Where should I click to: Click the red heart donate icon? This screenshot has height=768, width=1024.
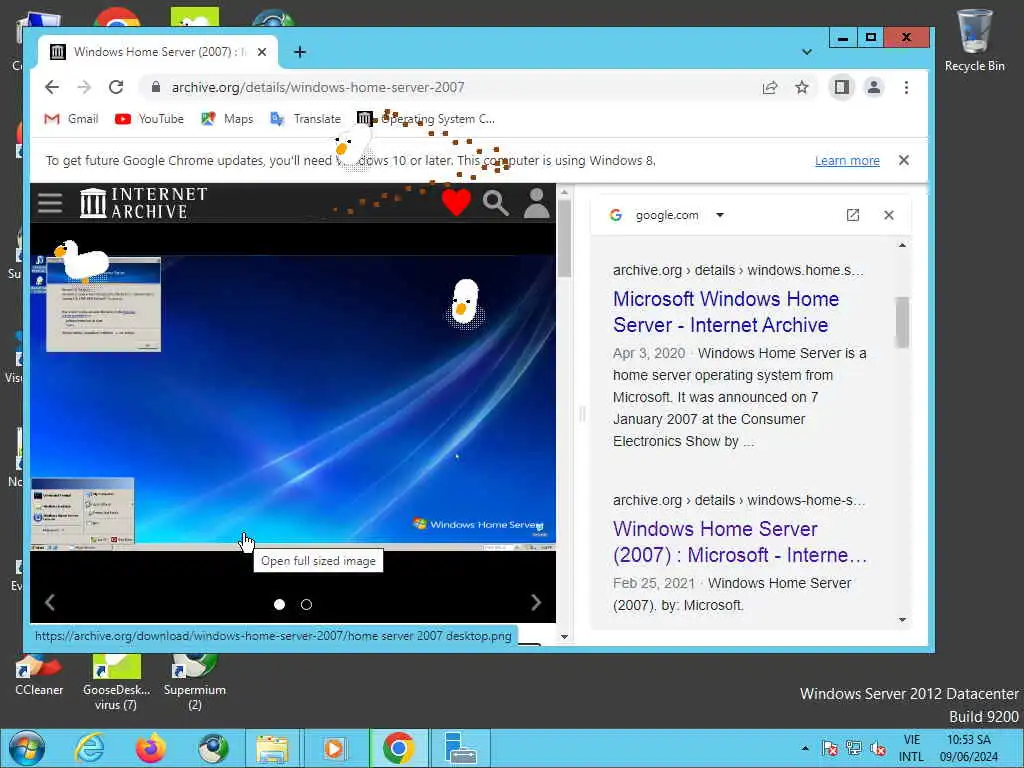[x=456, y=202]
